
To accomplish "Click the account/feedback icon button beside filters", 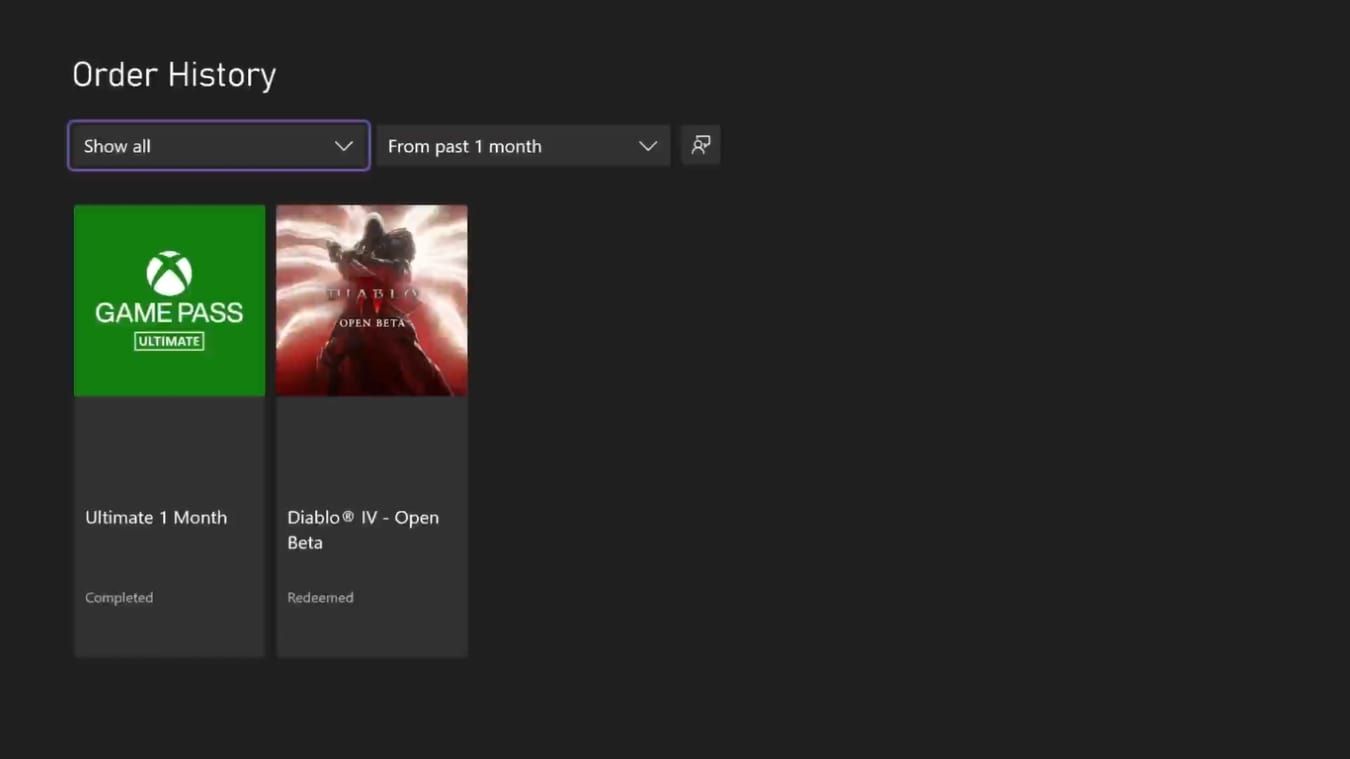I will [x=701, y=146].
